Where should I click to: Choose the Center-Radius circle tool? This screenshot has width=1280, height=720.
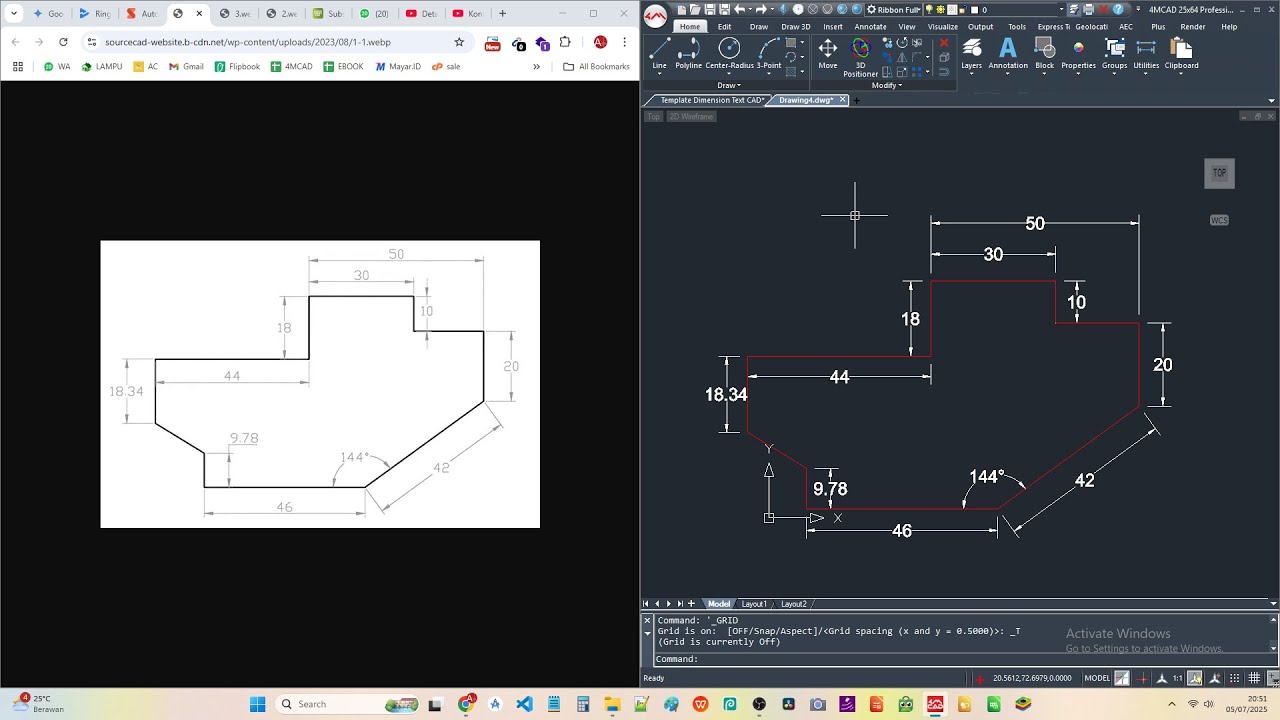[729, 54]
